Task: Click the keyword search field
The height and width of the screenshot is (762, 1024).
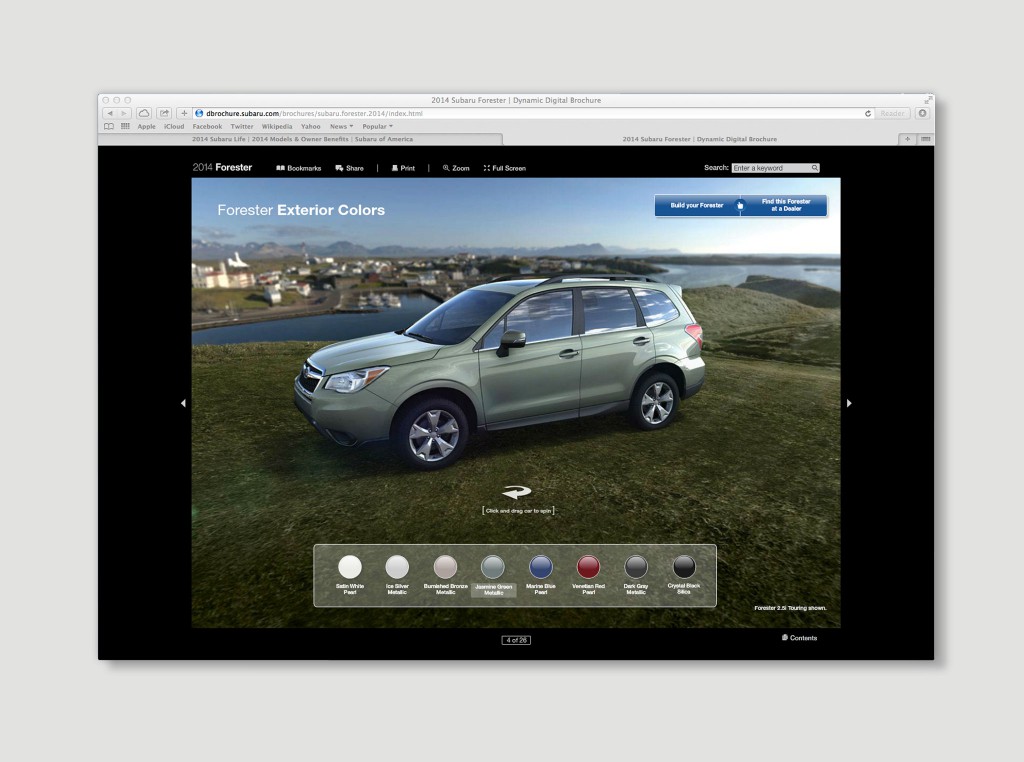Action: (x=775, y=168)
